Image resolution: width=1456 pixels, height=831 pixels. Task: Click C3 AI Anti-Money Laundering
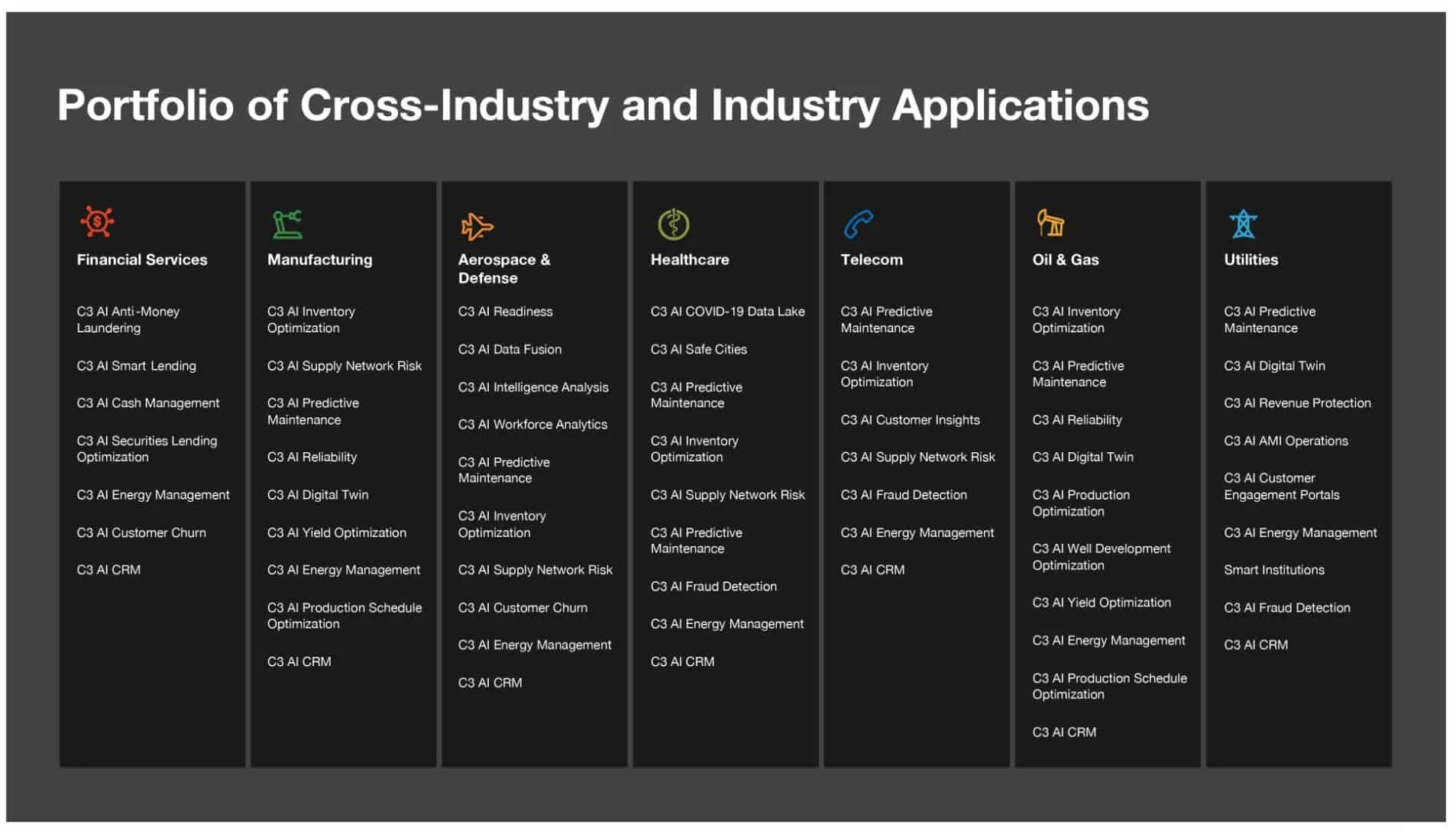128,320
